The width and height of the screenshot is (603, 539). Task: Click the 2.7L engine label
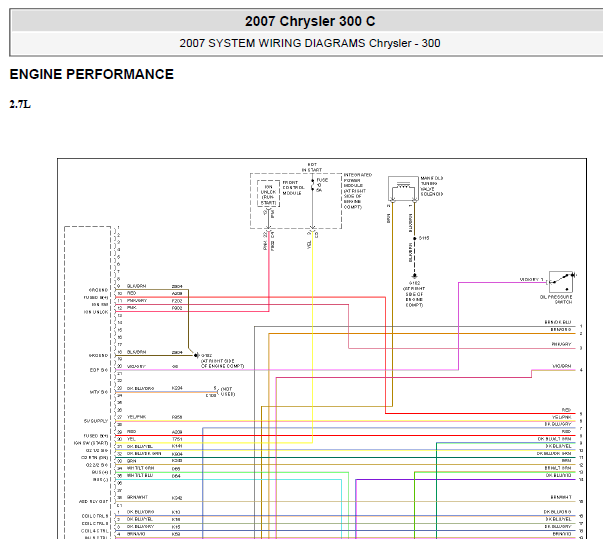20,104
